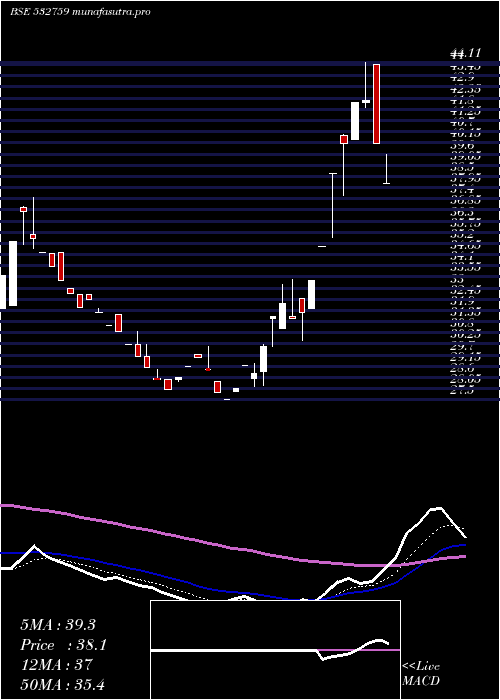Click the tallest red candlestick near the peak
The height and width of the screenshot is (700, 500).
click(376, 104)
